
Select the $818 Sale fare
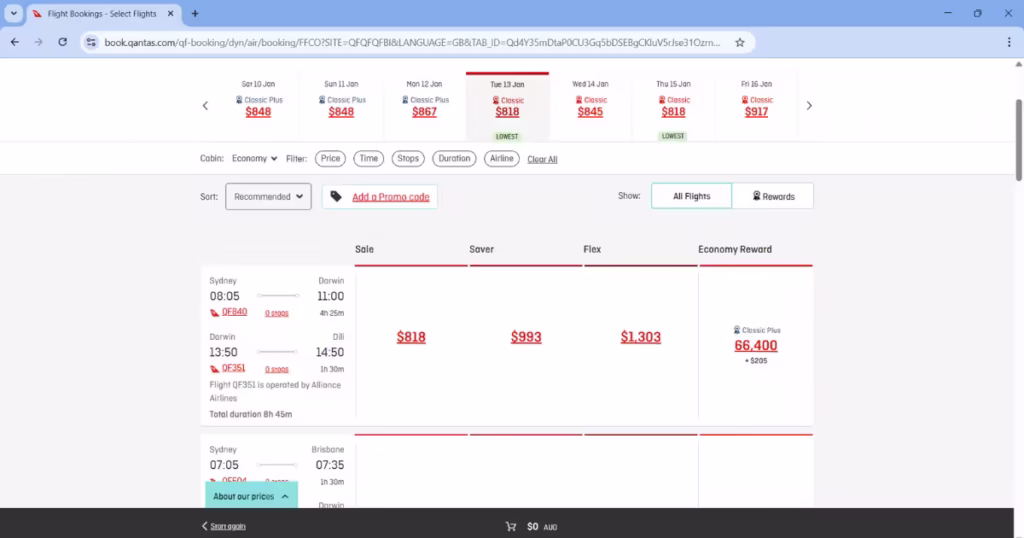point(411,337)
